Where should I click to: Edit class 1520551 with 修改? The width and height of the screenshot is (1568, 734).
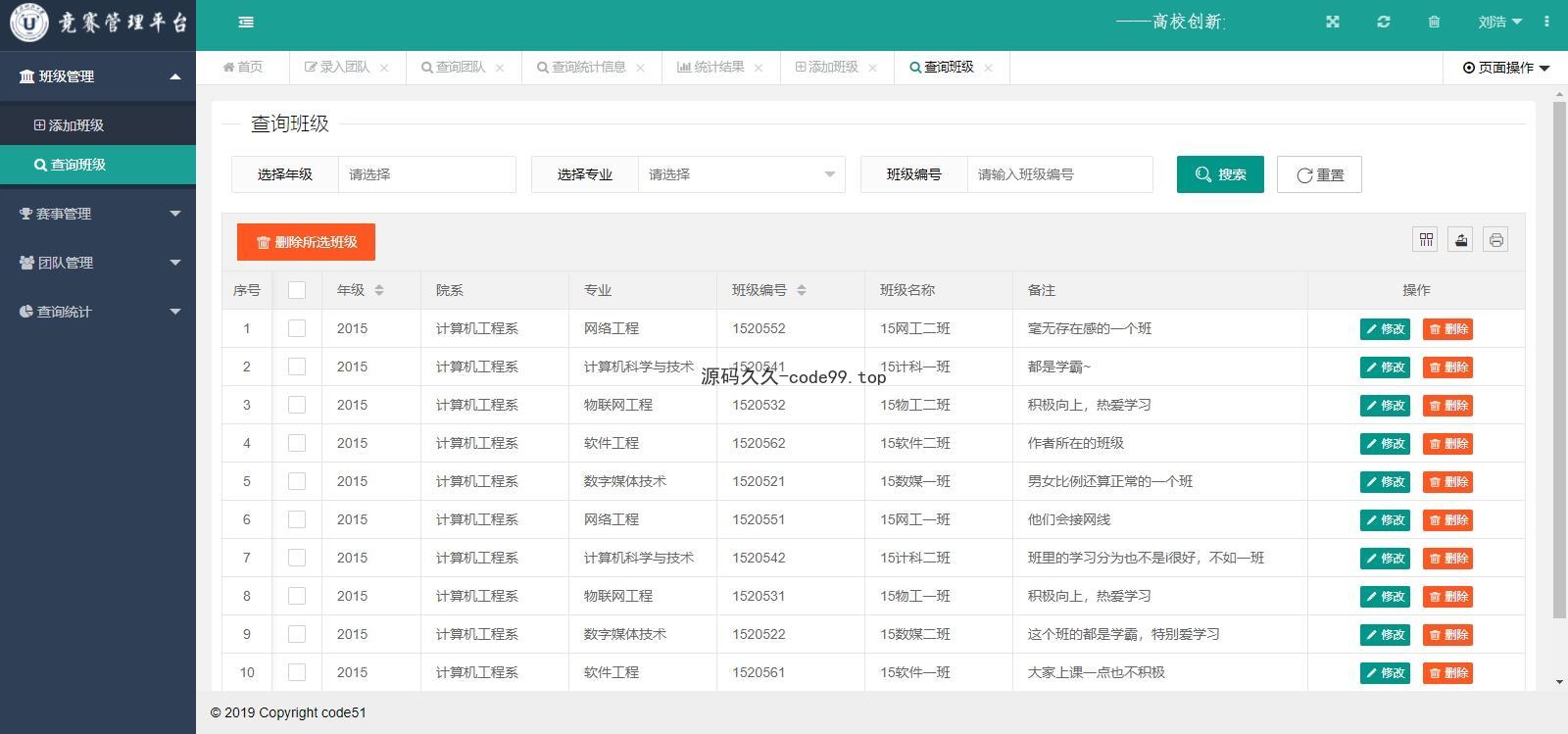1385,520
